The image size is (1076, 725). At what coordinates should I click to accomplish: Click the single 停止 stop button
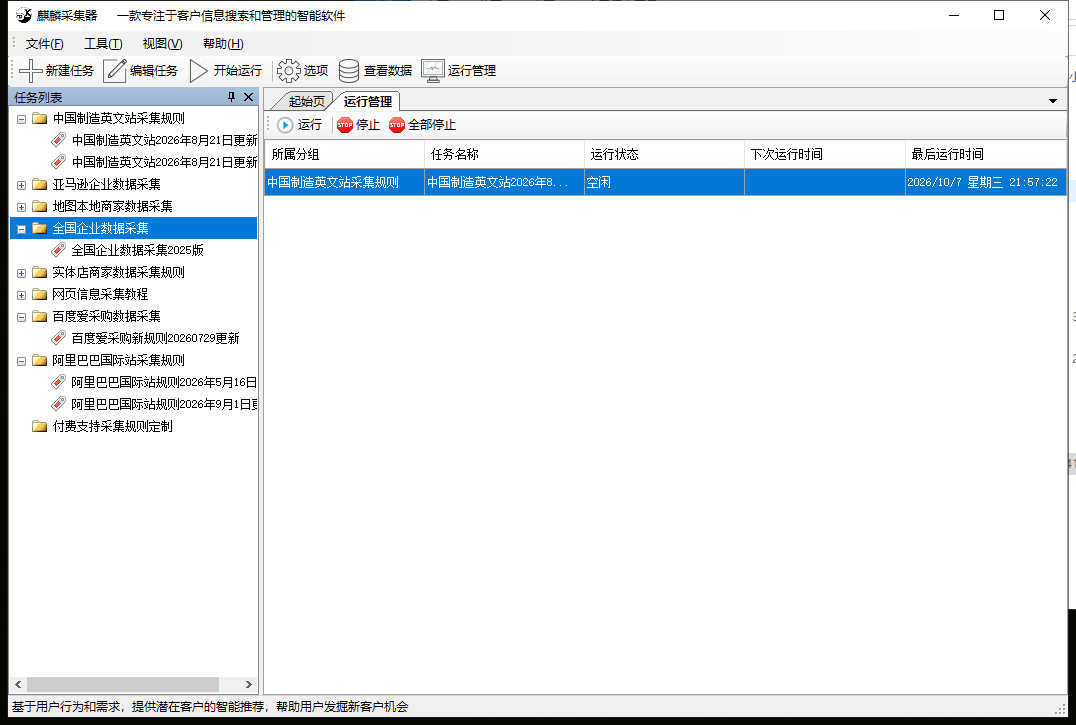point(358,125)
